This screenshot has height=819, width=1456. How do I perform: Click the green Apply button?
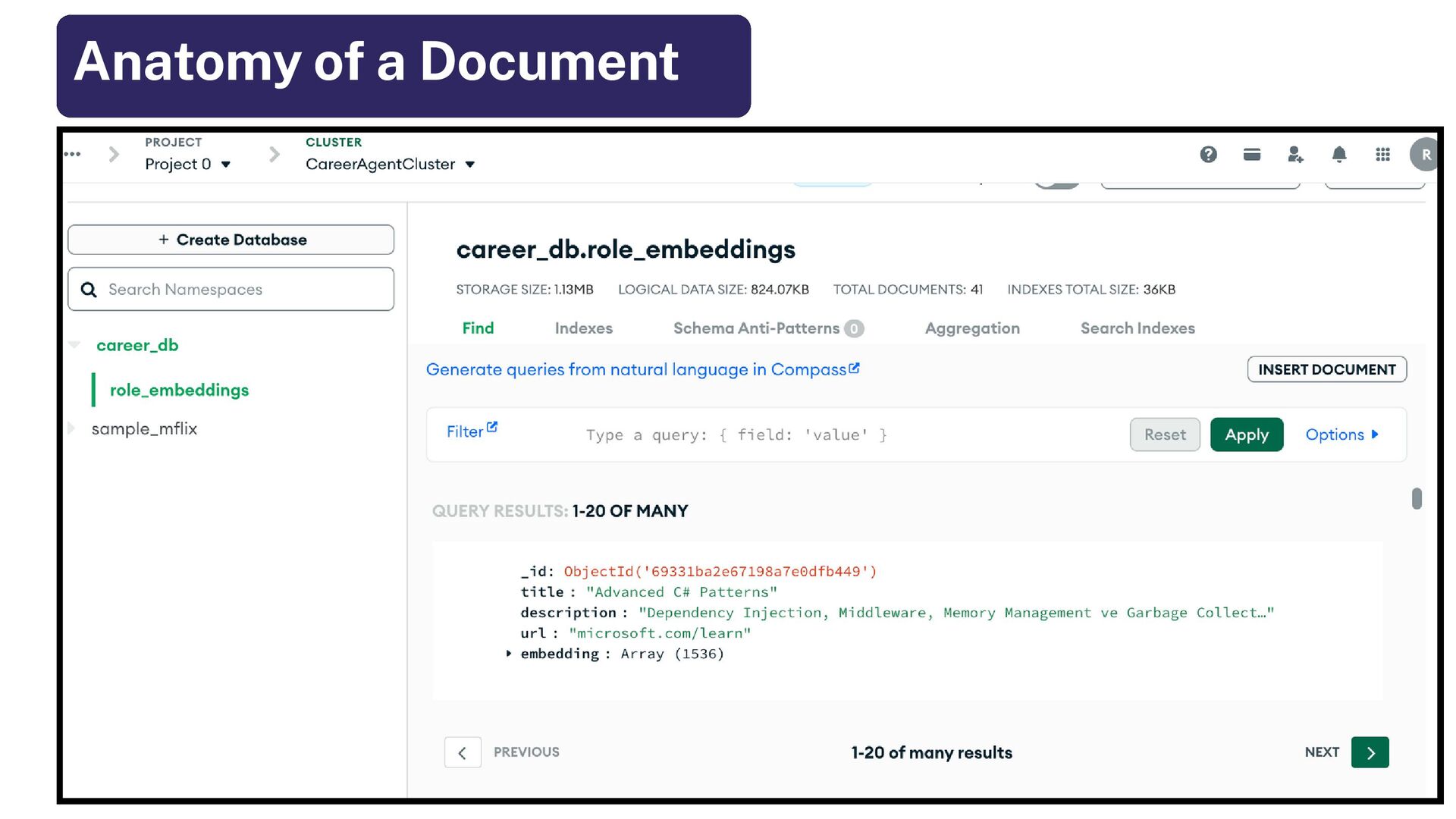[1246, 435]
